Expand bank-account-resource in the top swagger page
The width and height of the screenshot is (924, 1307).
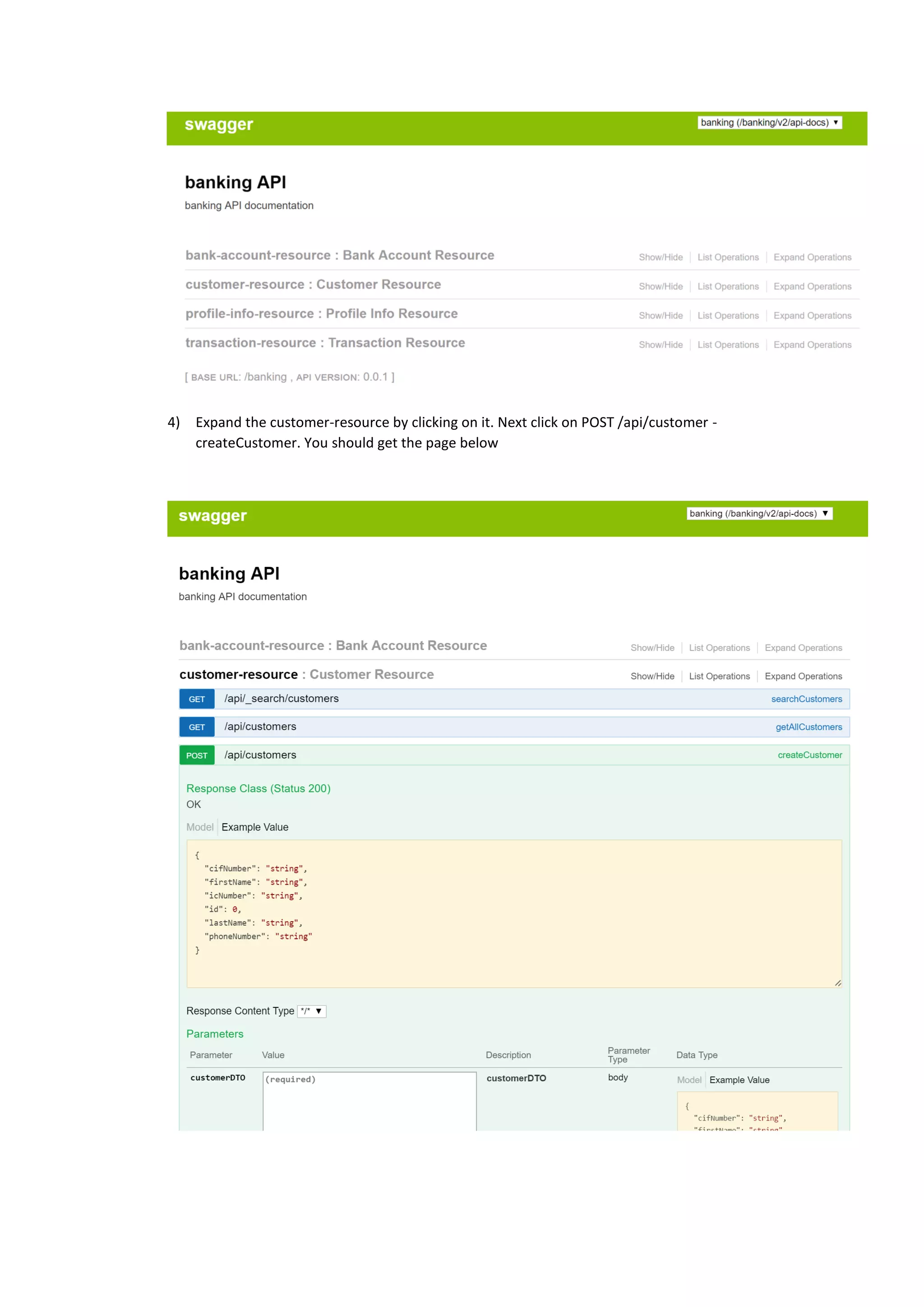pyautogui.click(x=340, y=255)
